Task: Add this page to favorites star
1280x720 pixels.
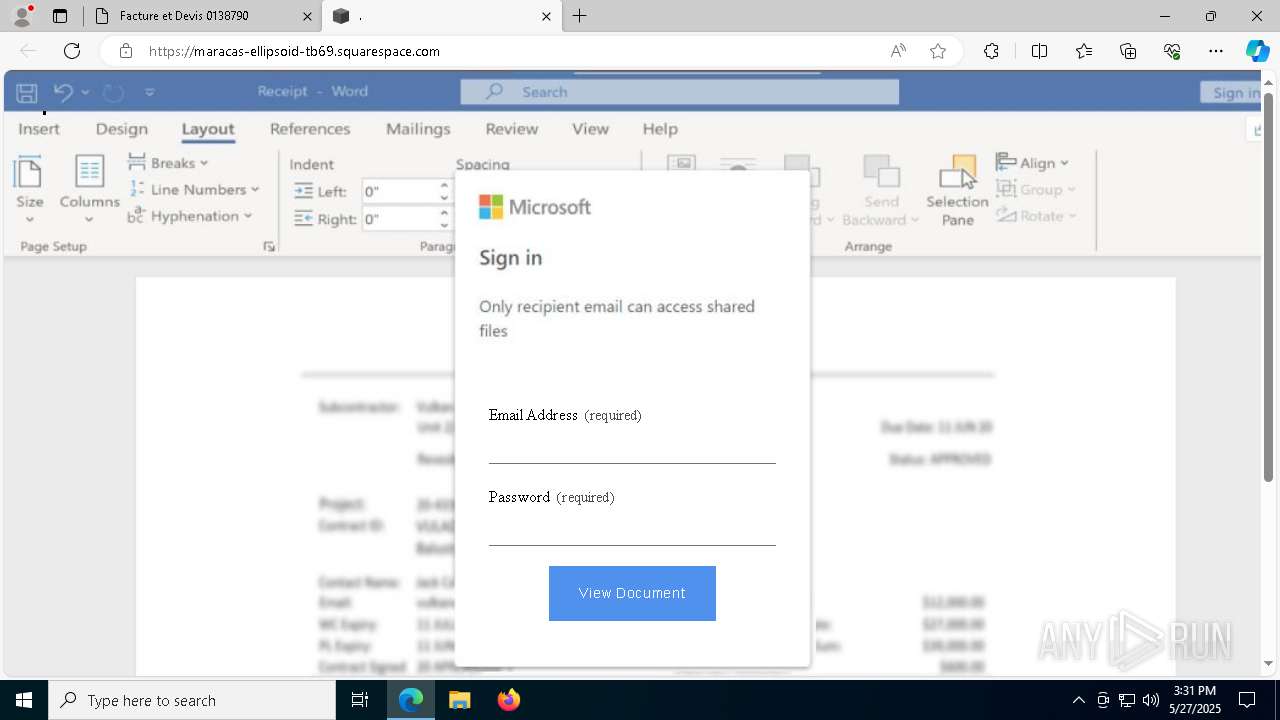Action: [x=938, y=51]
